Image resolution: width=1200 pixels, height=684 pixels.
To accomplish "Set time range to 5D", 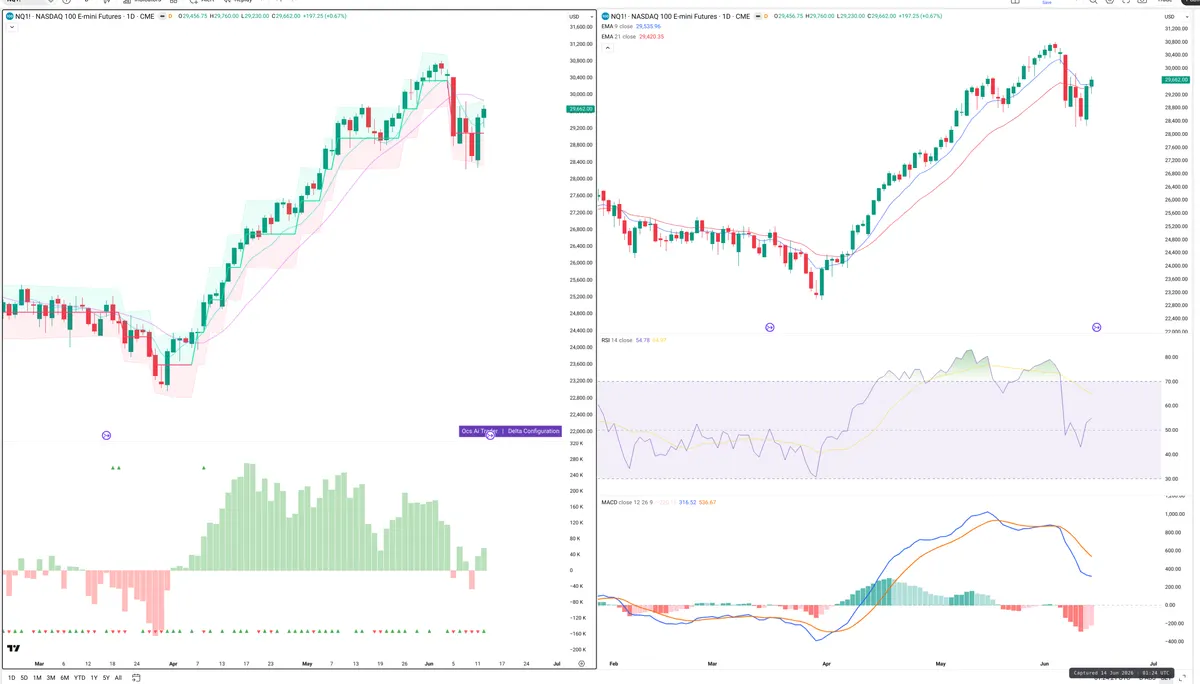I will click(x=24, y=678).
